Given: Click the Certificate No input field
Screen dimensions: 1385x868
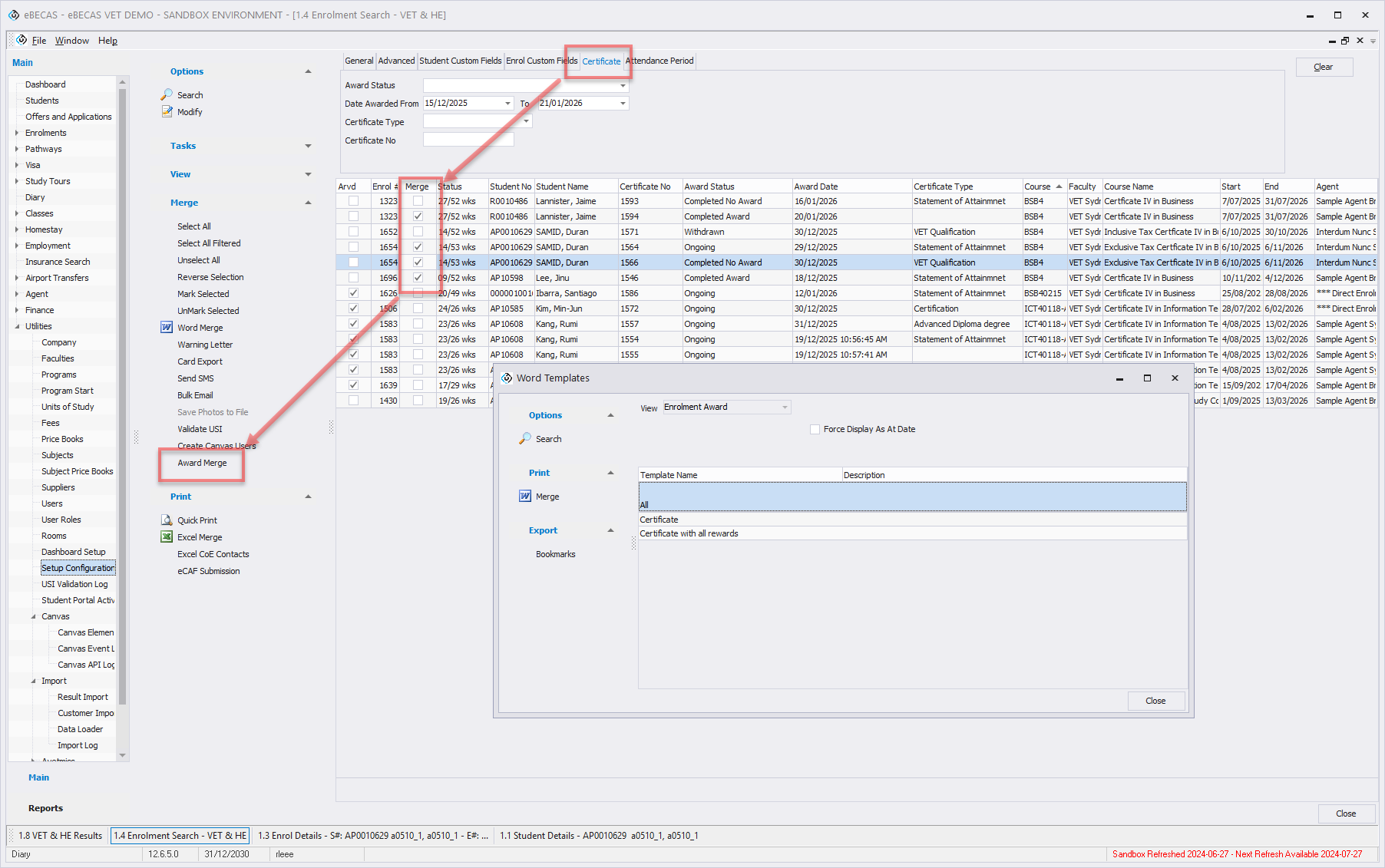Looking at the screenshot, I should click(x=468, y=140).
